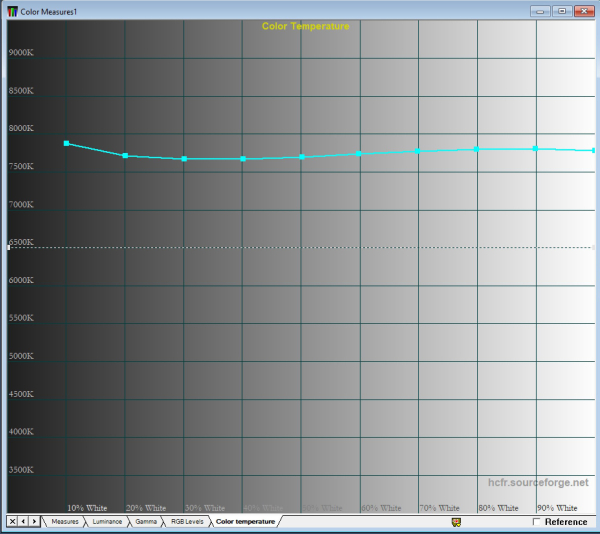Click the 6500K axis label
This screenshot has height=534, width=600.
click(21, 242)
